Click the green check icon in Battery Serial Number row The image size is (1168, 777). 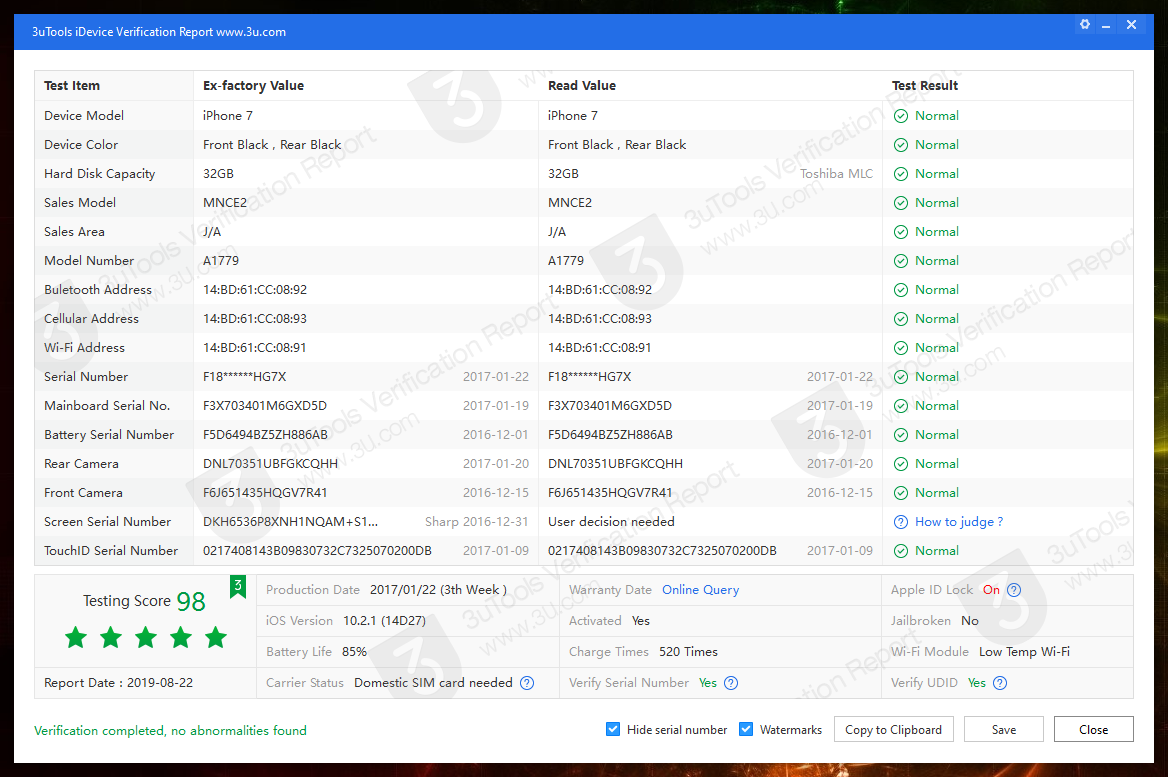click(901, 435)
